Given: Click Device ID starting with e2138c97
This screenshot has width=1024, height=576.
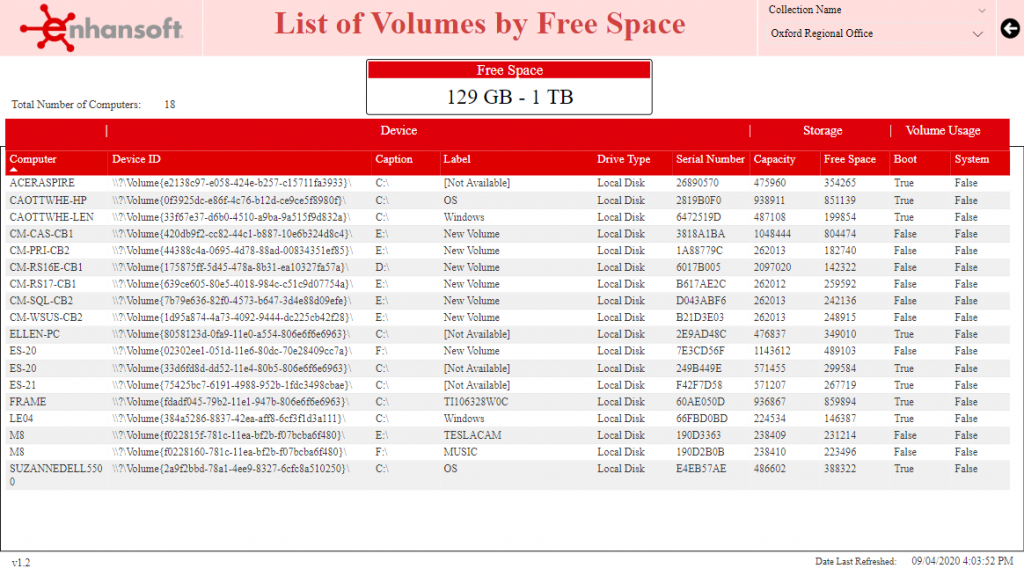Looking at the screenshot, I should 232,183.
